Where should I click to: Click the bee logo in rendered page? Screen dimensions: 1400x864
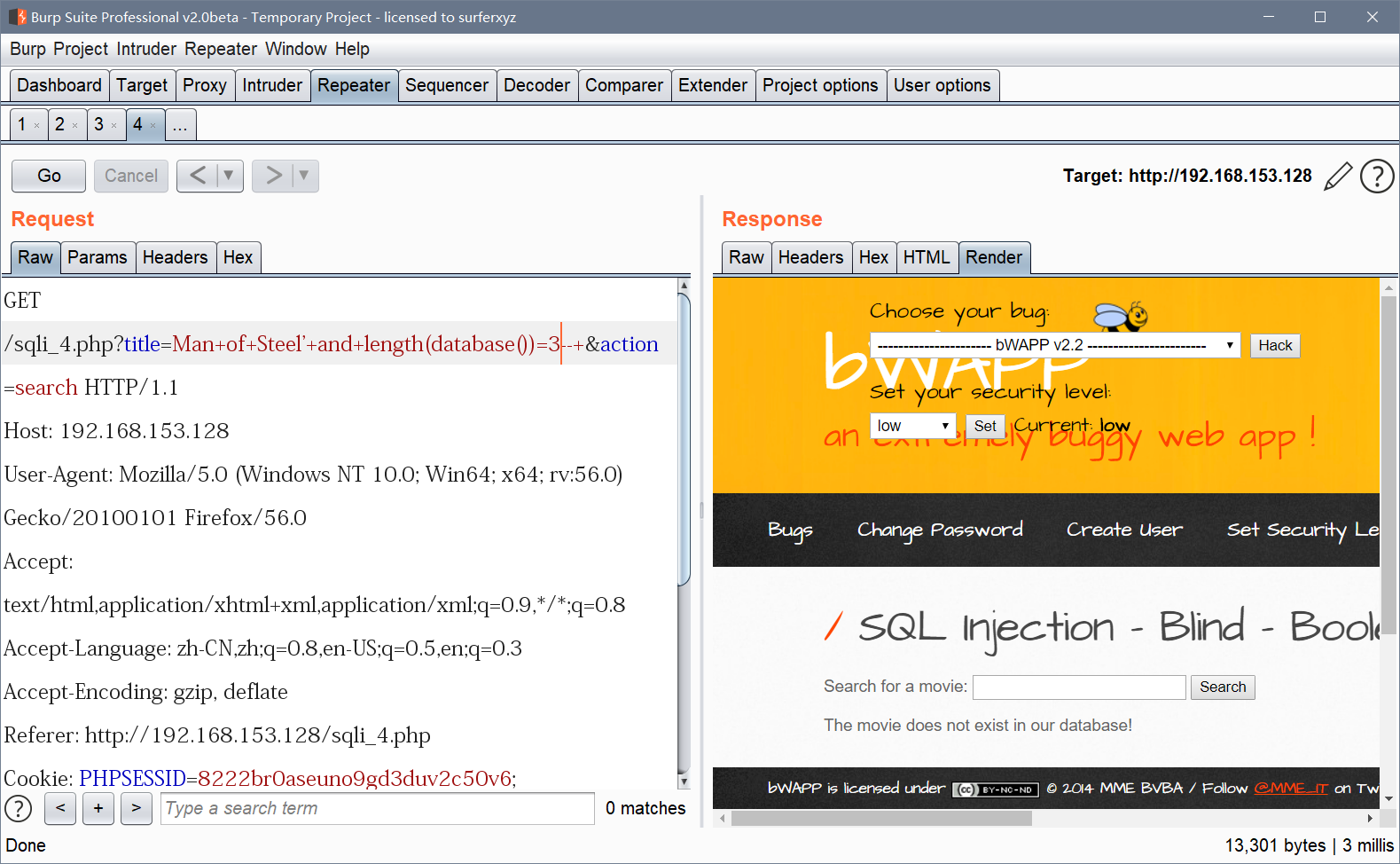click(1121, 315)
